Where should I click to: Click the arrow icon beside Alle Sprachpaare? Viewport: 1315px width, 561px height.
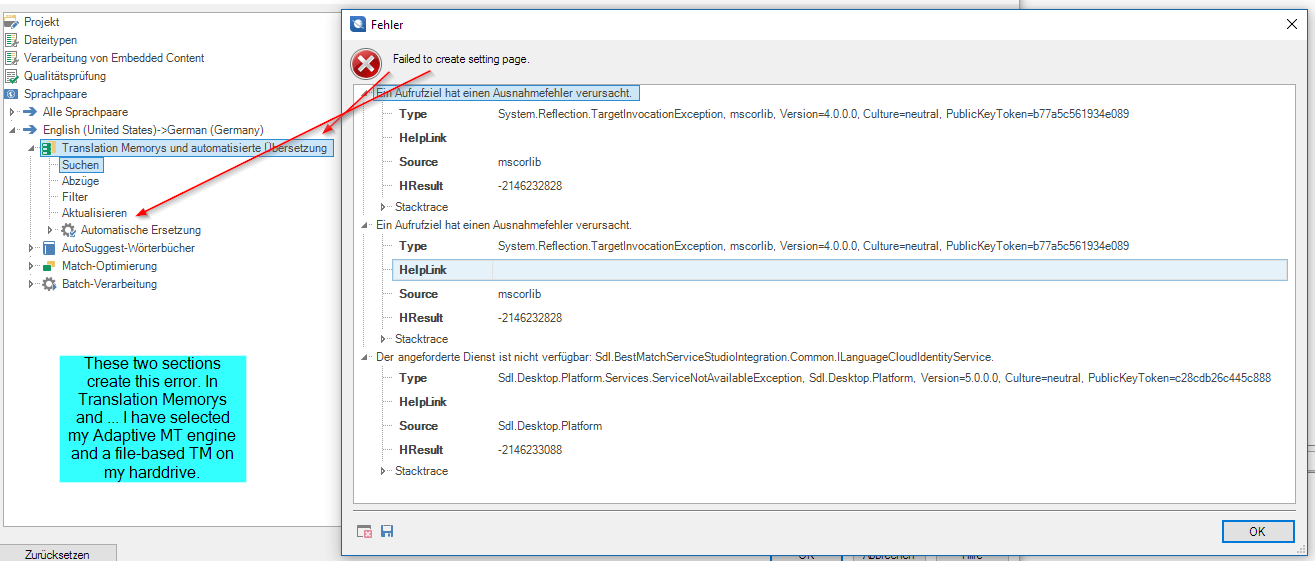tap(30, 112)
